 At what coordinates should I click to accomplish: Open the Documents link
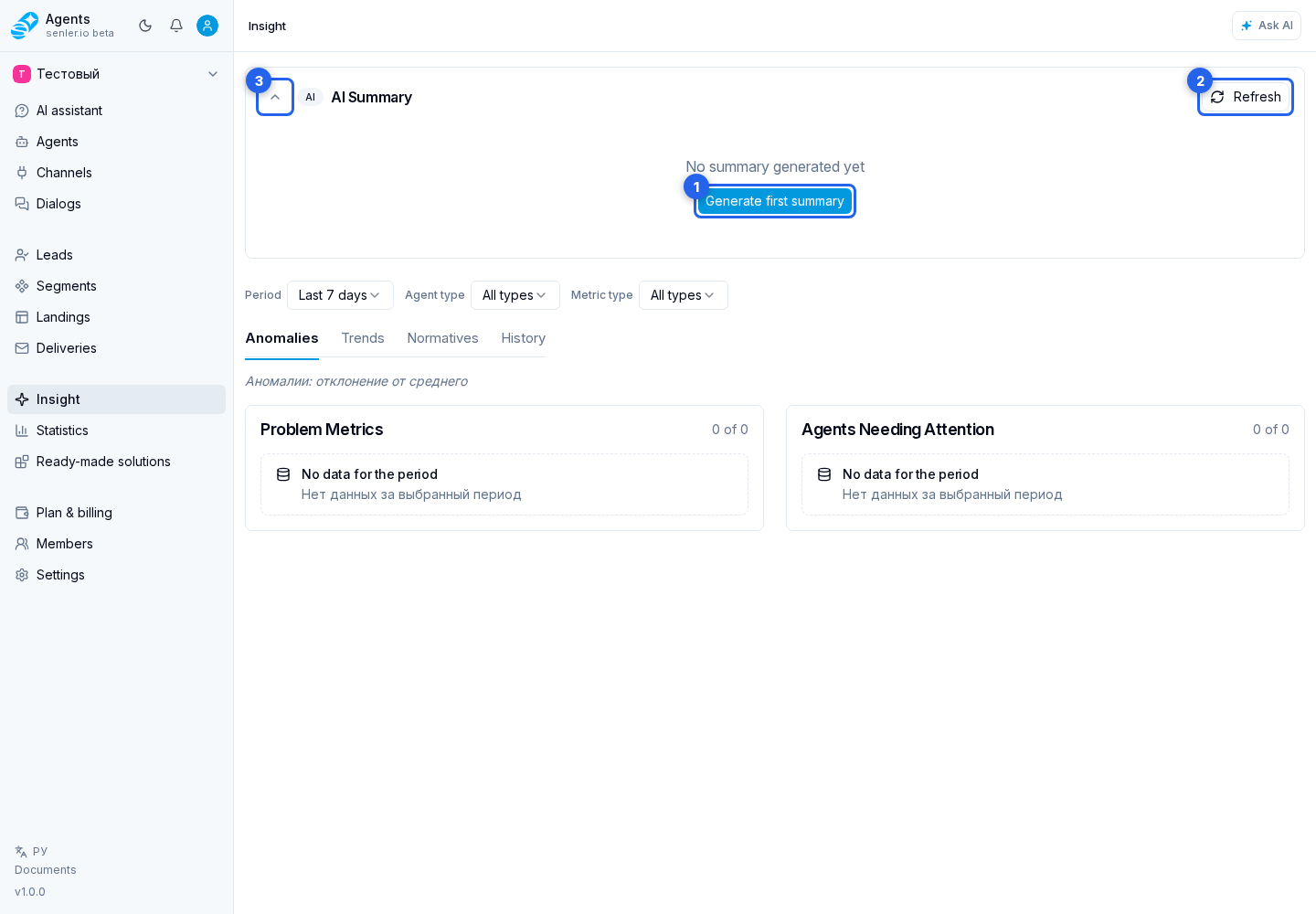point(46,870)
